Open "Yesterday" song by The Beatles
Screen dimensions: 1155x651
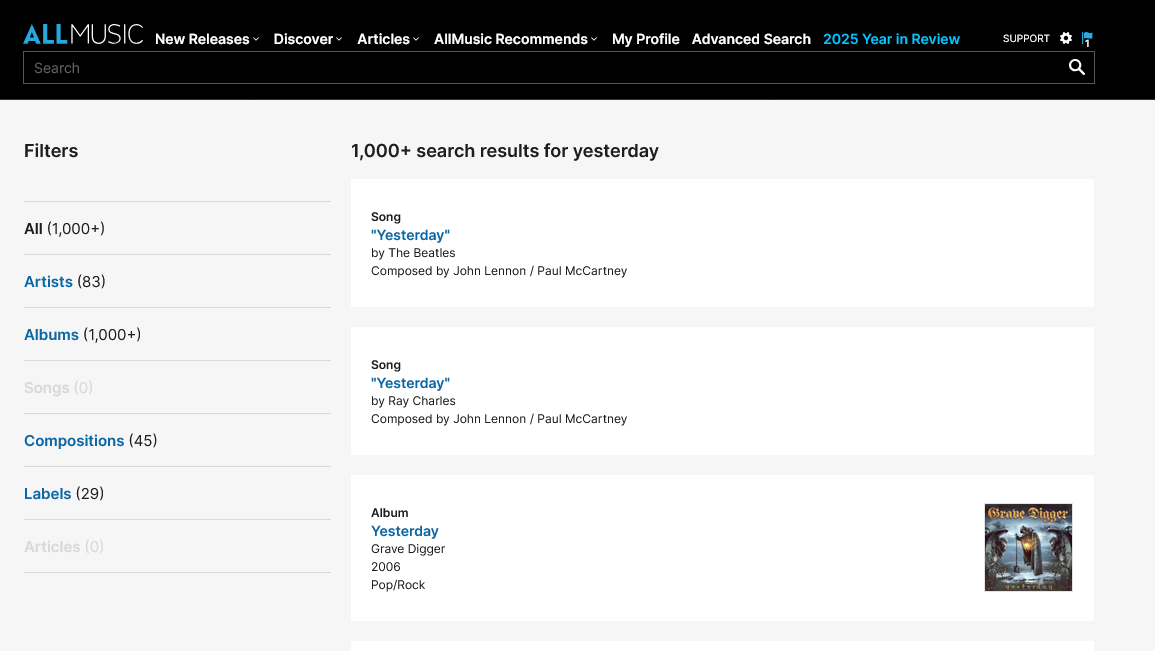(x=410, y=235)
